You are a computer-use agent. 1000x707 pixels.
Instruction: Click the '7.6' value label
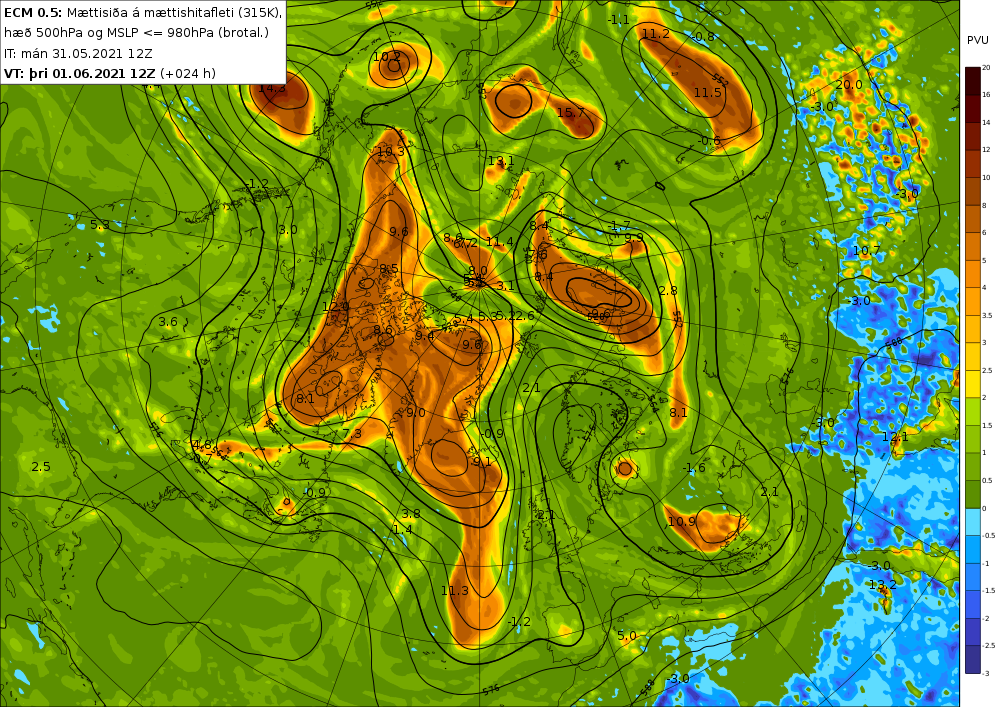[x=537, y=254]
